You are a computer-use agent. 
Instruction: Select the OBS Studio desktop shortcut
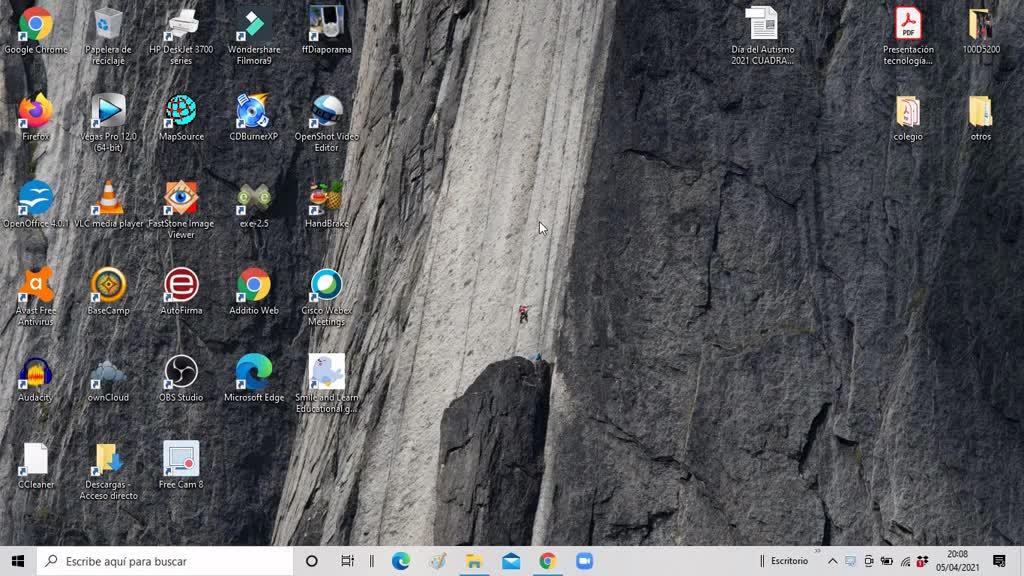(x=181, y=379)
